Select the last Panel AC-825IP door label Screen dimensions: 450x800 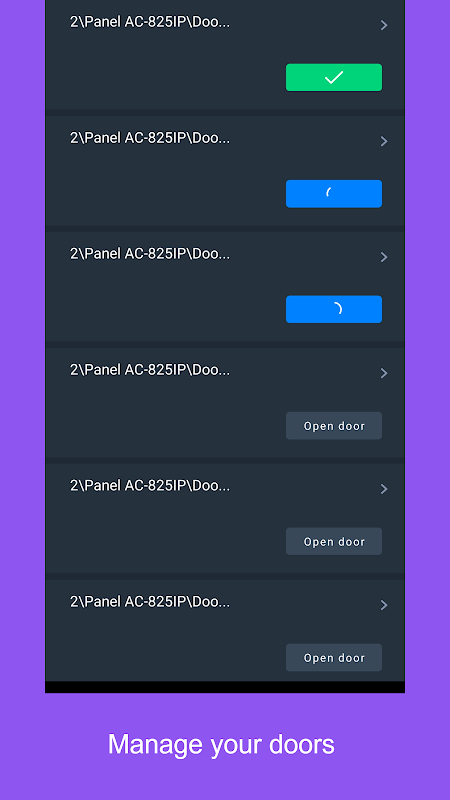point(150,602)
